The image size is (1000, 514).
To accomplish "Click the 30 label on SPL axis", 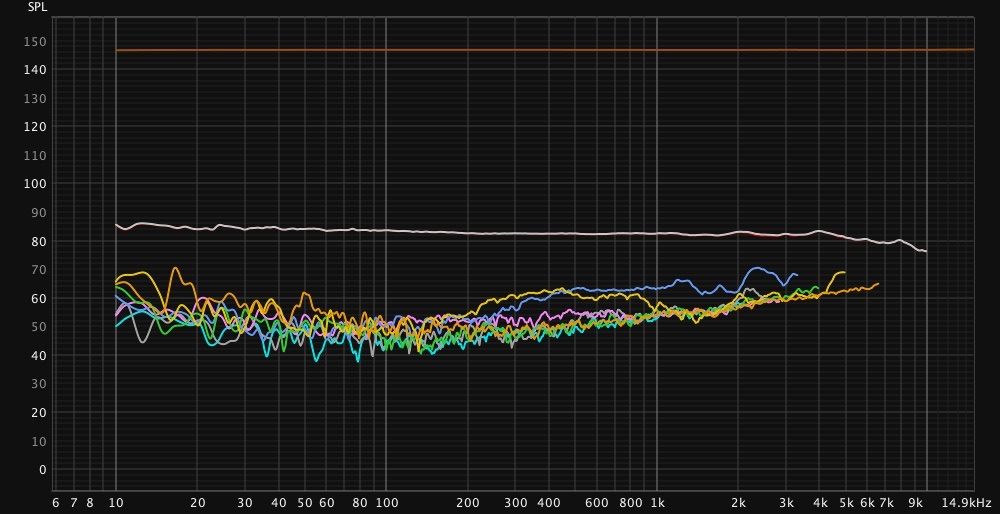I will coord(41,384).
